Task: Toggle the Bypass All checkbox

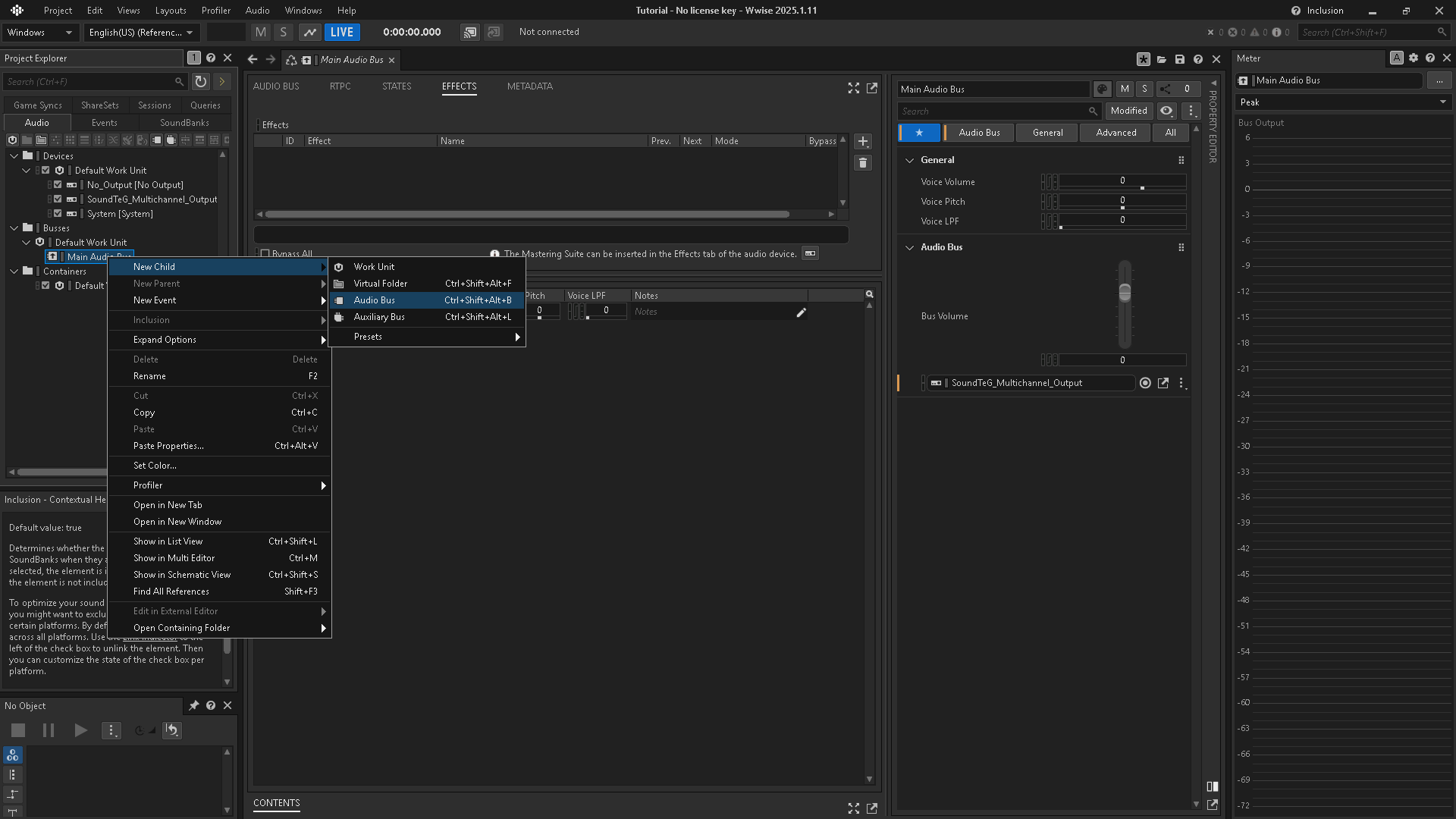Action: 265,254
